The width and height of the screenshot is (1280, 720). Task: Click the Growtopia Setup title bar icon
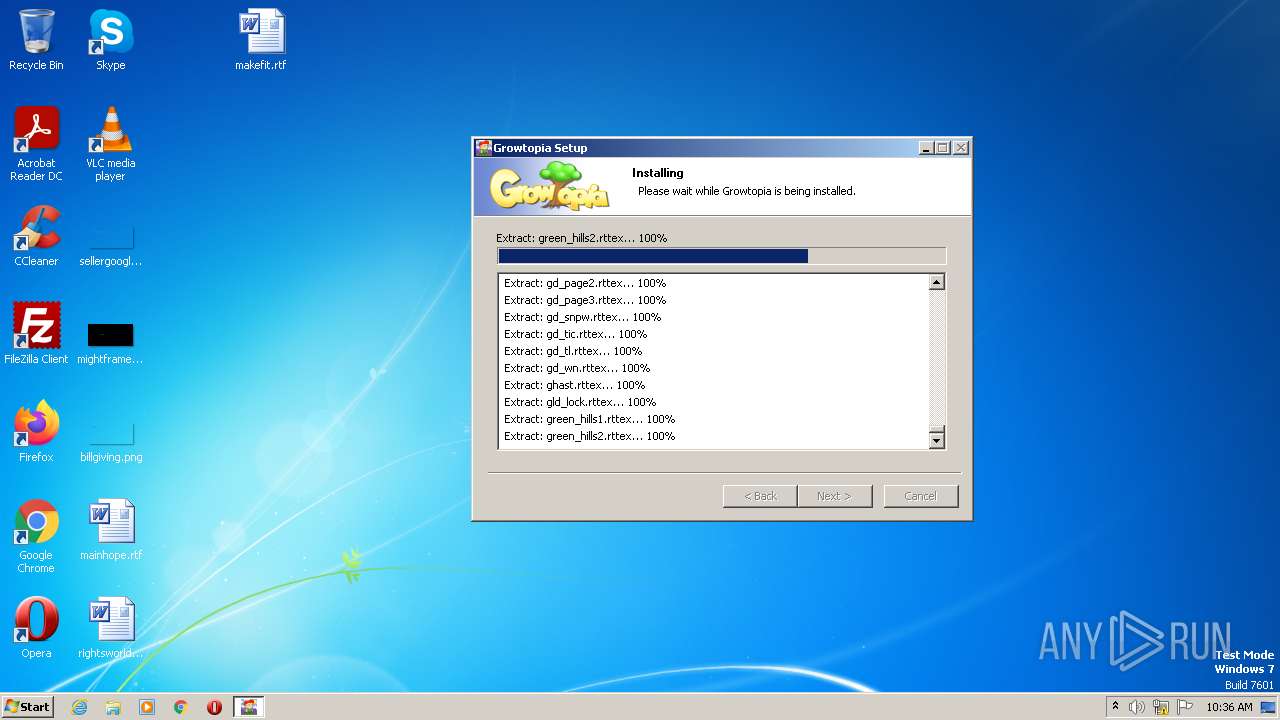pos(483,148)
